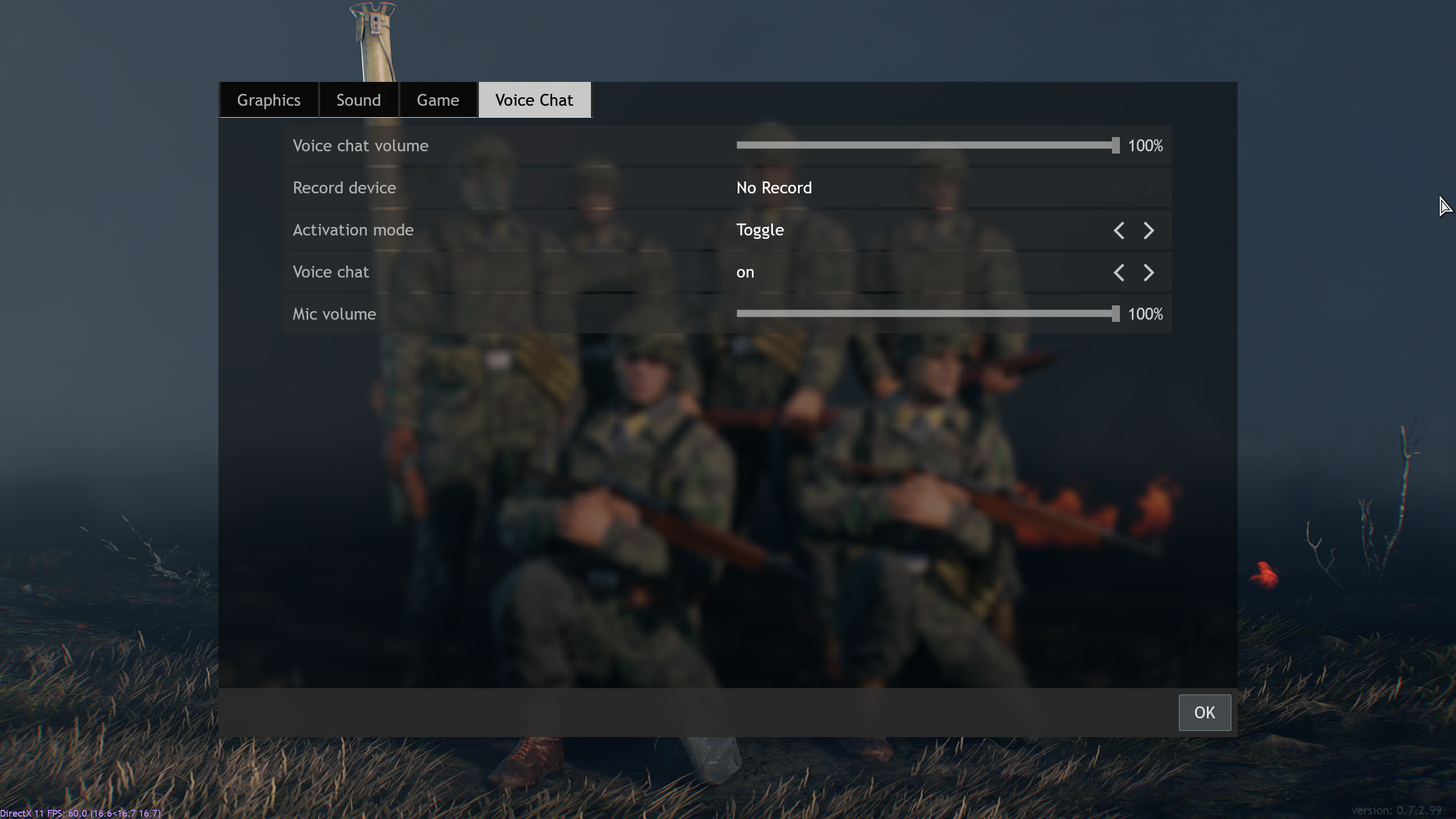The width and height of the screenshot is (1456, 819).
Task: Click the 'No Record' device value
Action: (x=773, y=188)
